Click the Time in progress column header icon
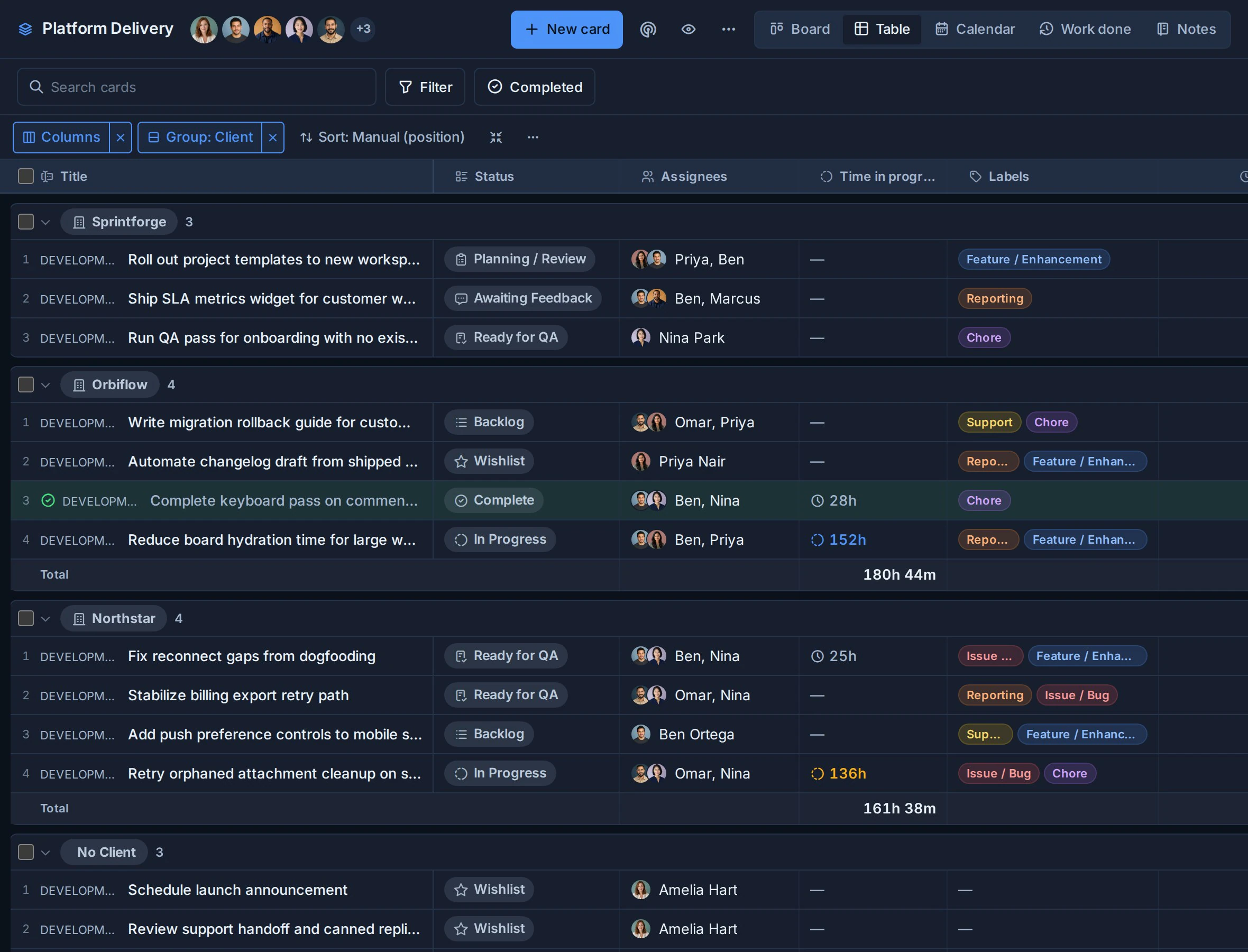The width and height of the screenshot is (1248, 952). click(827, 176)
